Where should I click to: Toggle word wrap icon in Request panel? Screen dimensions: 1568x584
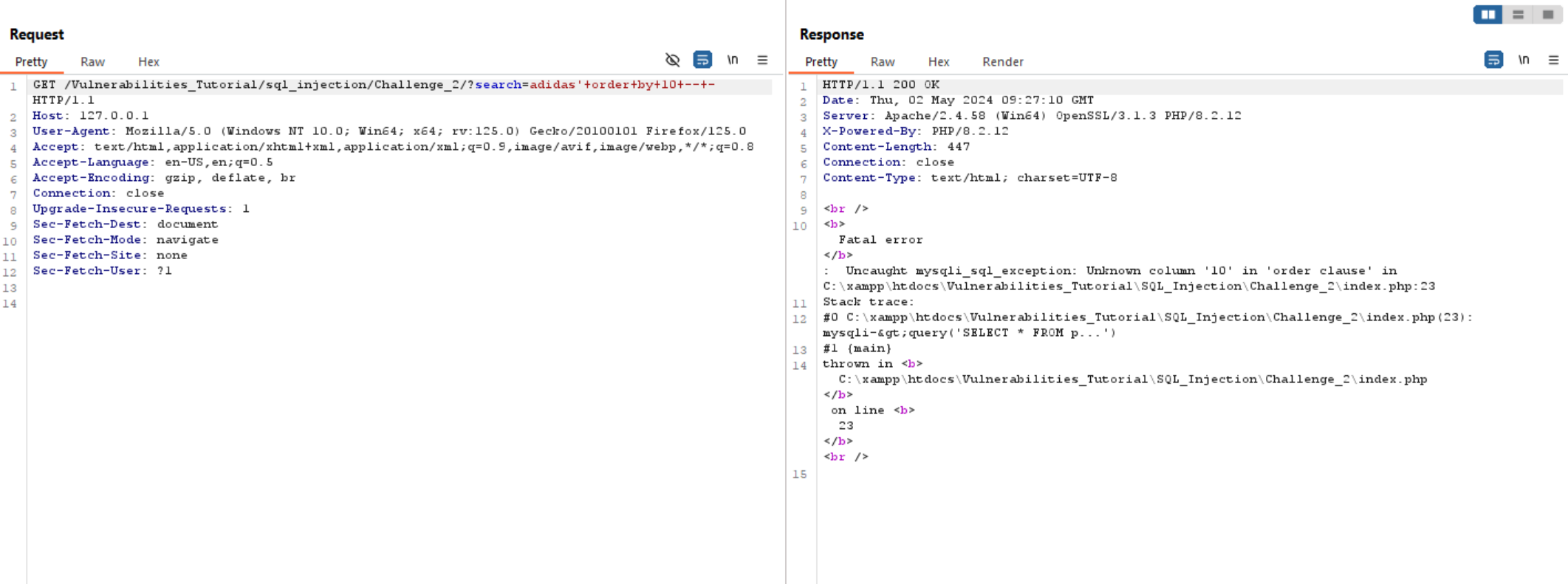point(702,60)
